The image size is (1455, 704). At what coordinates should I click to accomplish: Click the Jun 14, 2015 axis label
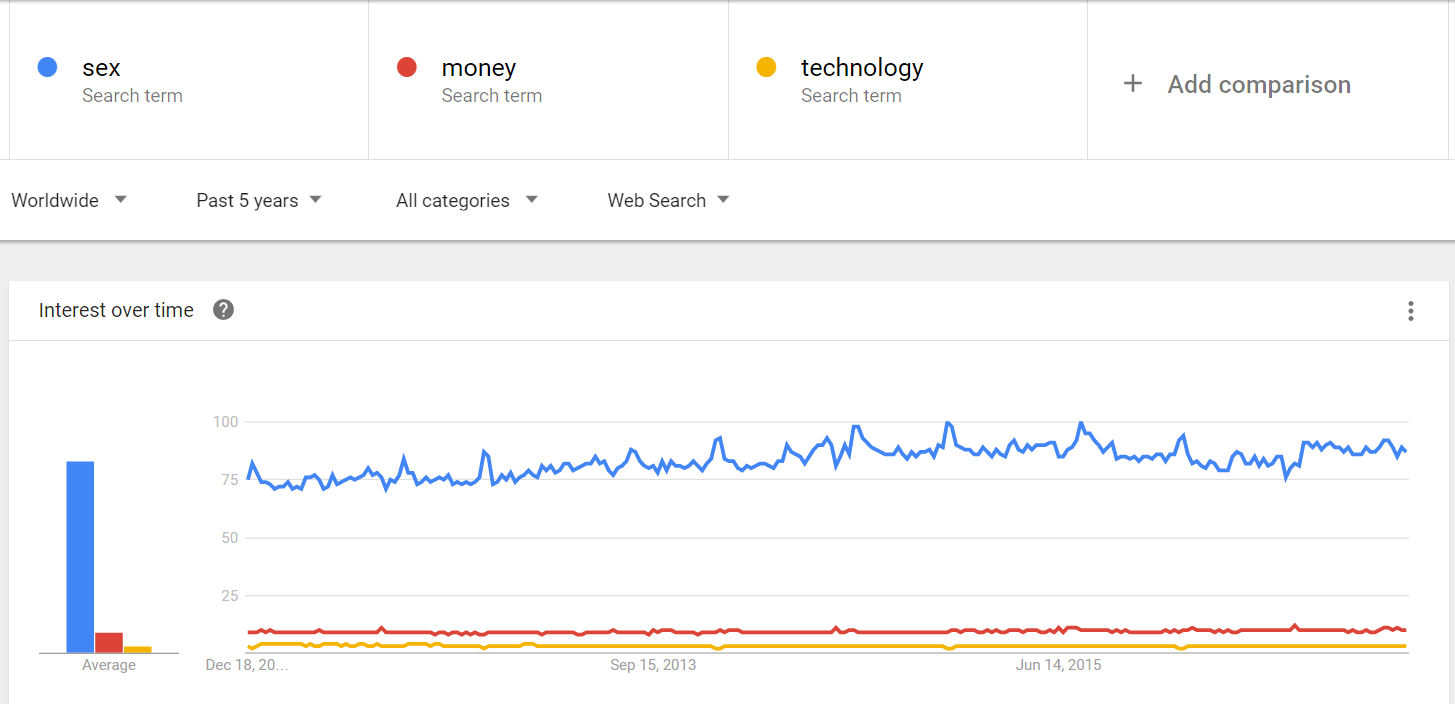(x=1058, y=665)
